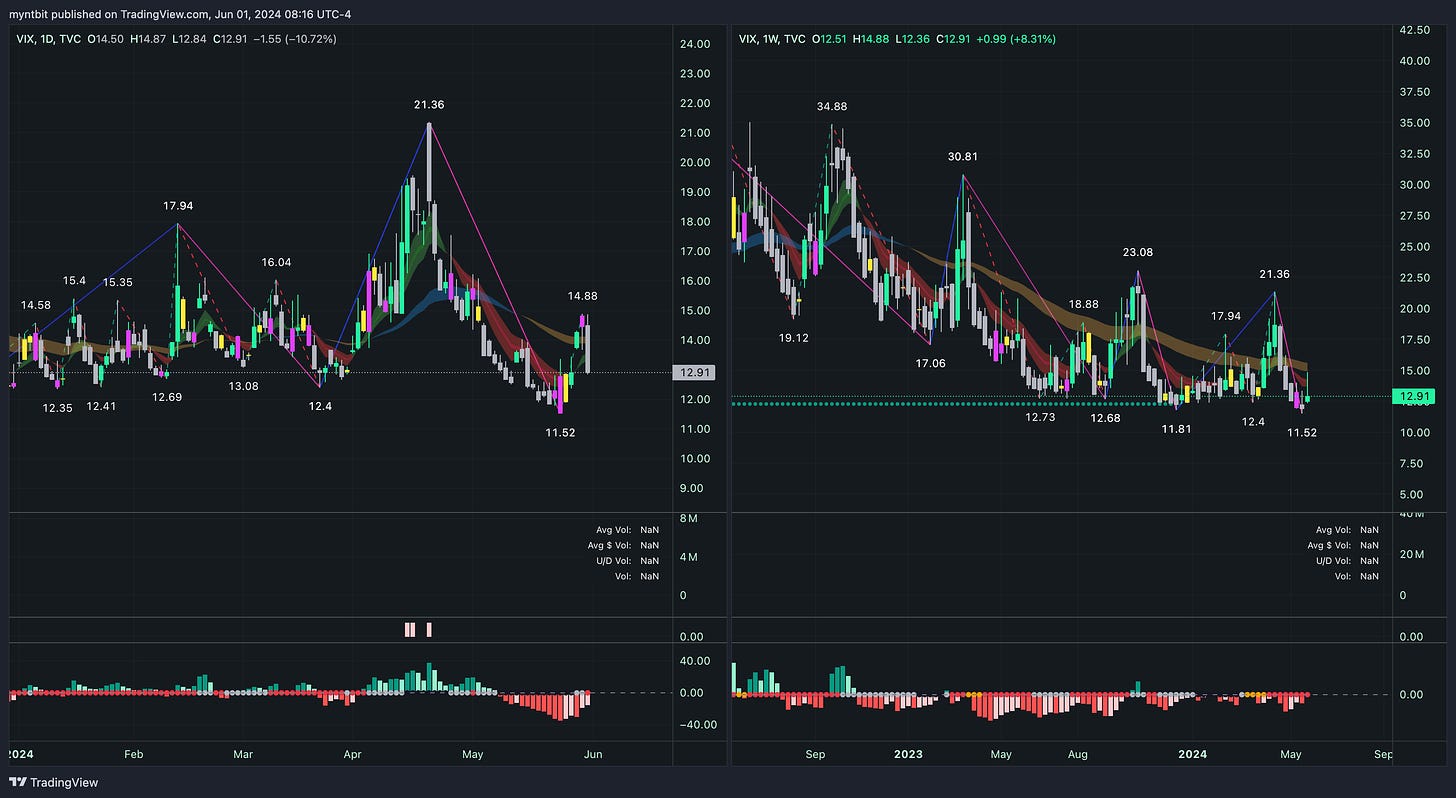Viewport: 1456px width, 798px height.
Task: Click the 12.73 low label
Action: point(1040,417)
